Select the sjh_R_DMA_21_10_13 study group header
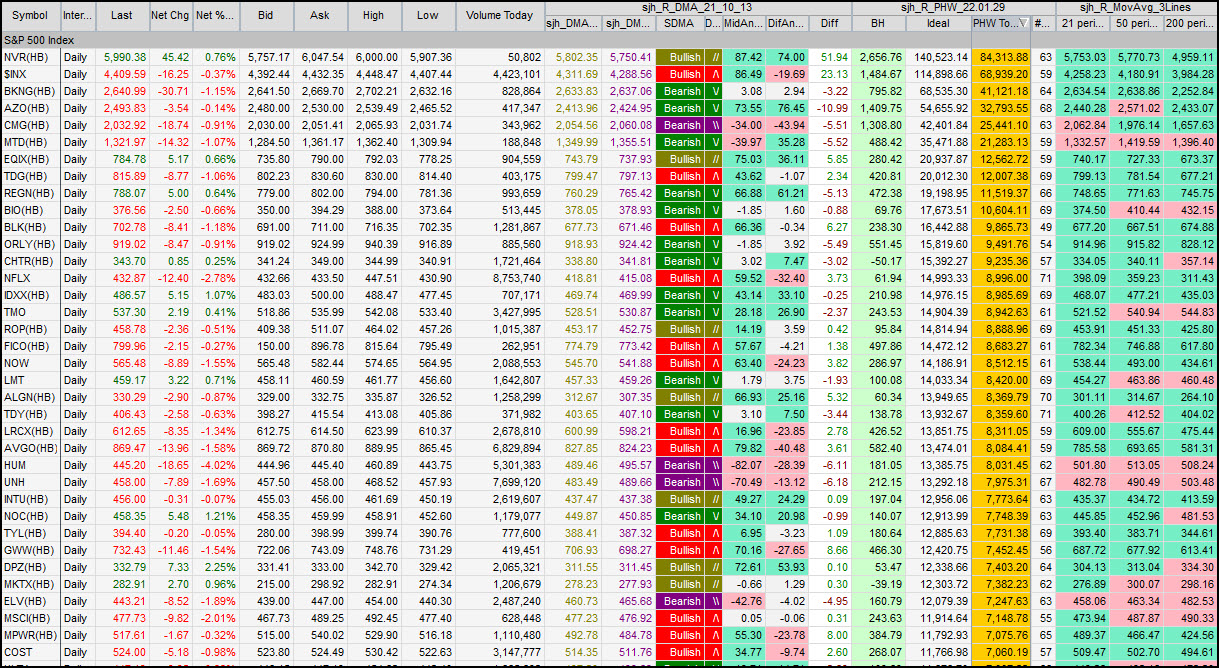The image size is (1219, 668). [x=696, y=7]
